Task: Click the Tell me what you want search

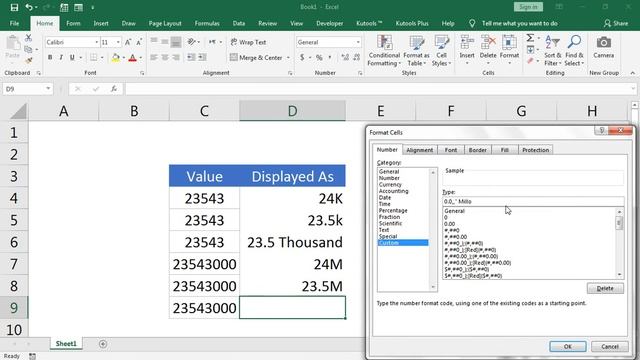Action: 519,23
